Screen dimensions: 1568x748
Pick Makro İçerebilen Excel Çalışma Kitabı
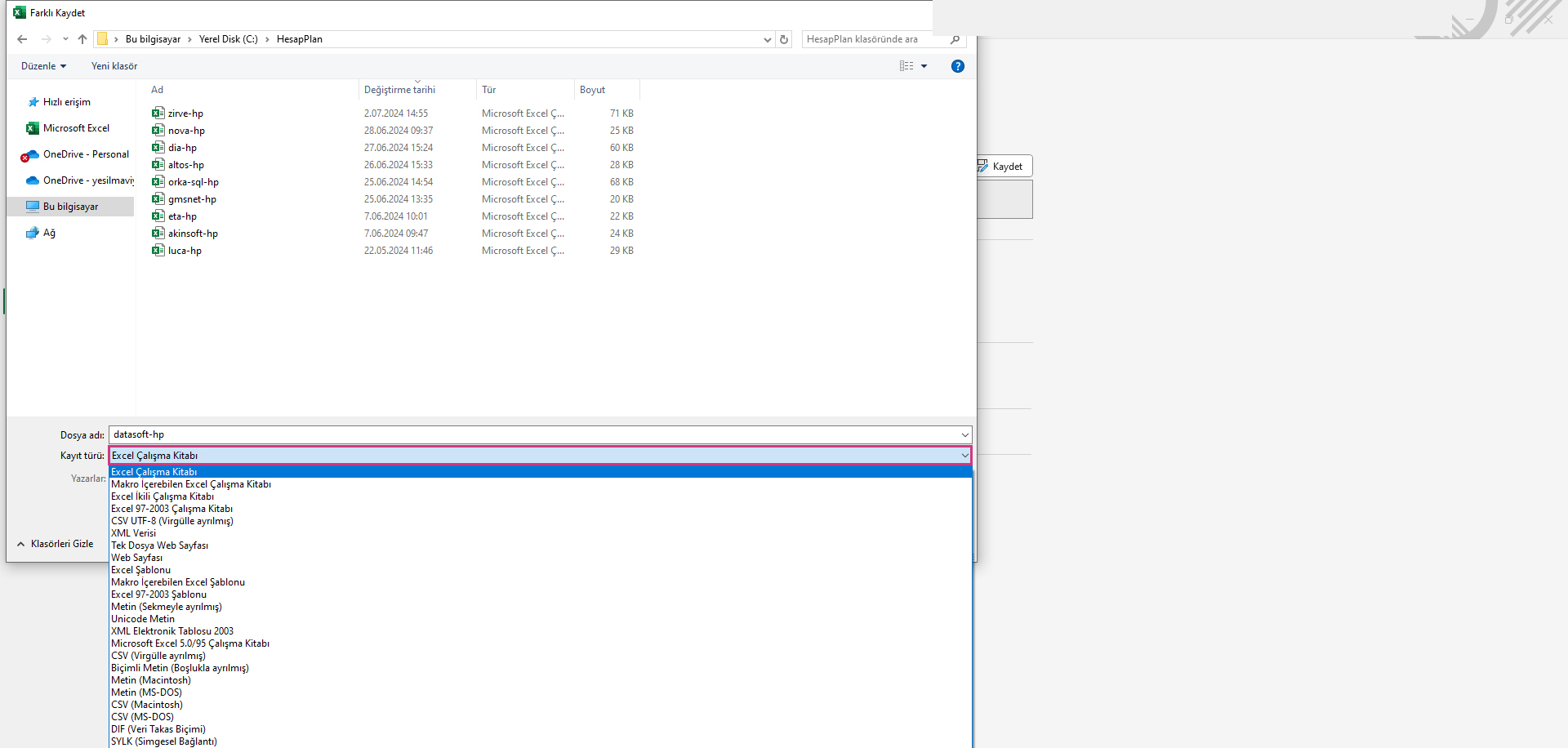pos(191,484)
